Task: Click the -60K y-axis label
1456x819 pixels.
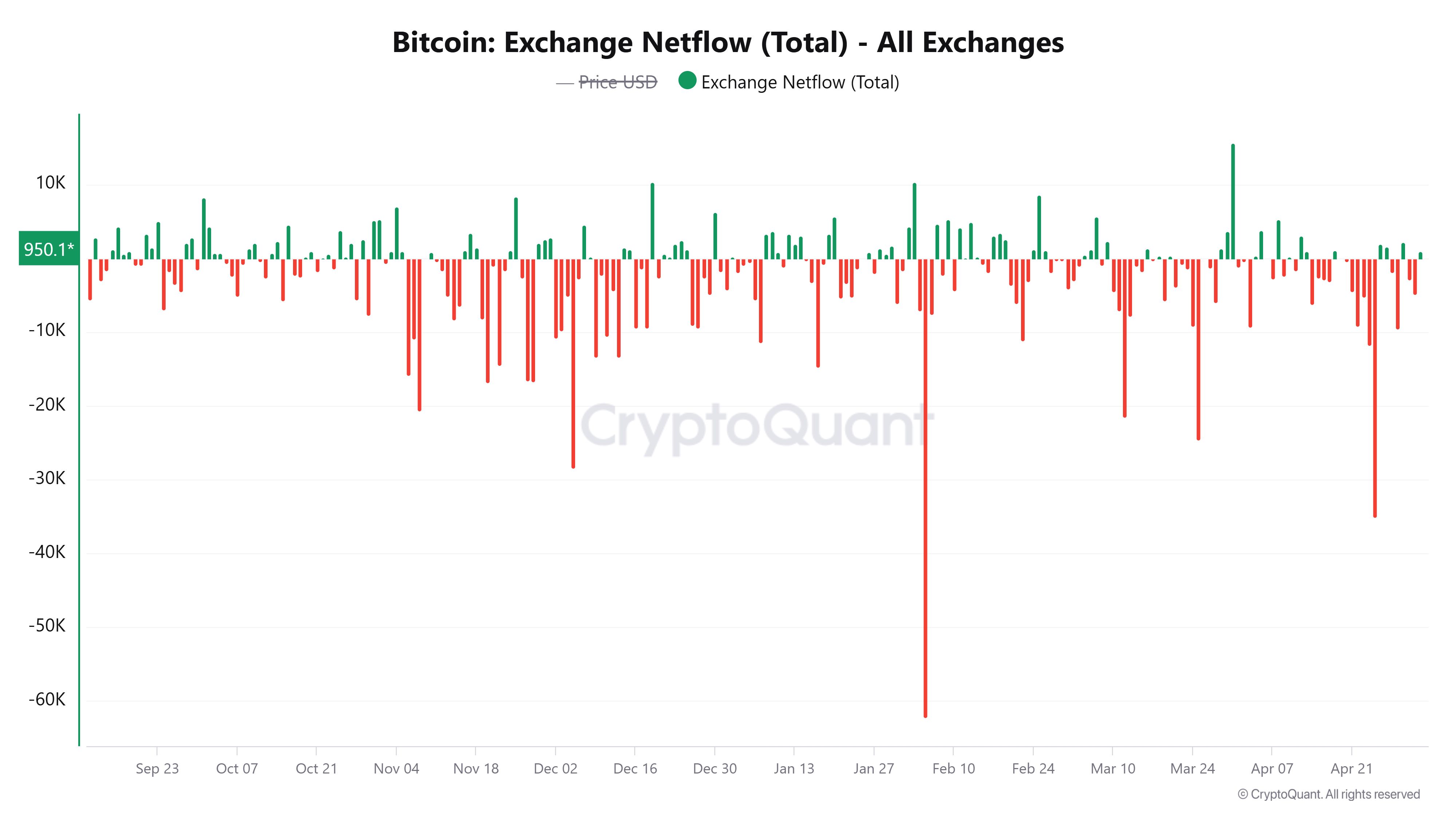Action: 47,700
